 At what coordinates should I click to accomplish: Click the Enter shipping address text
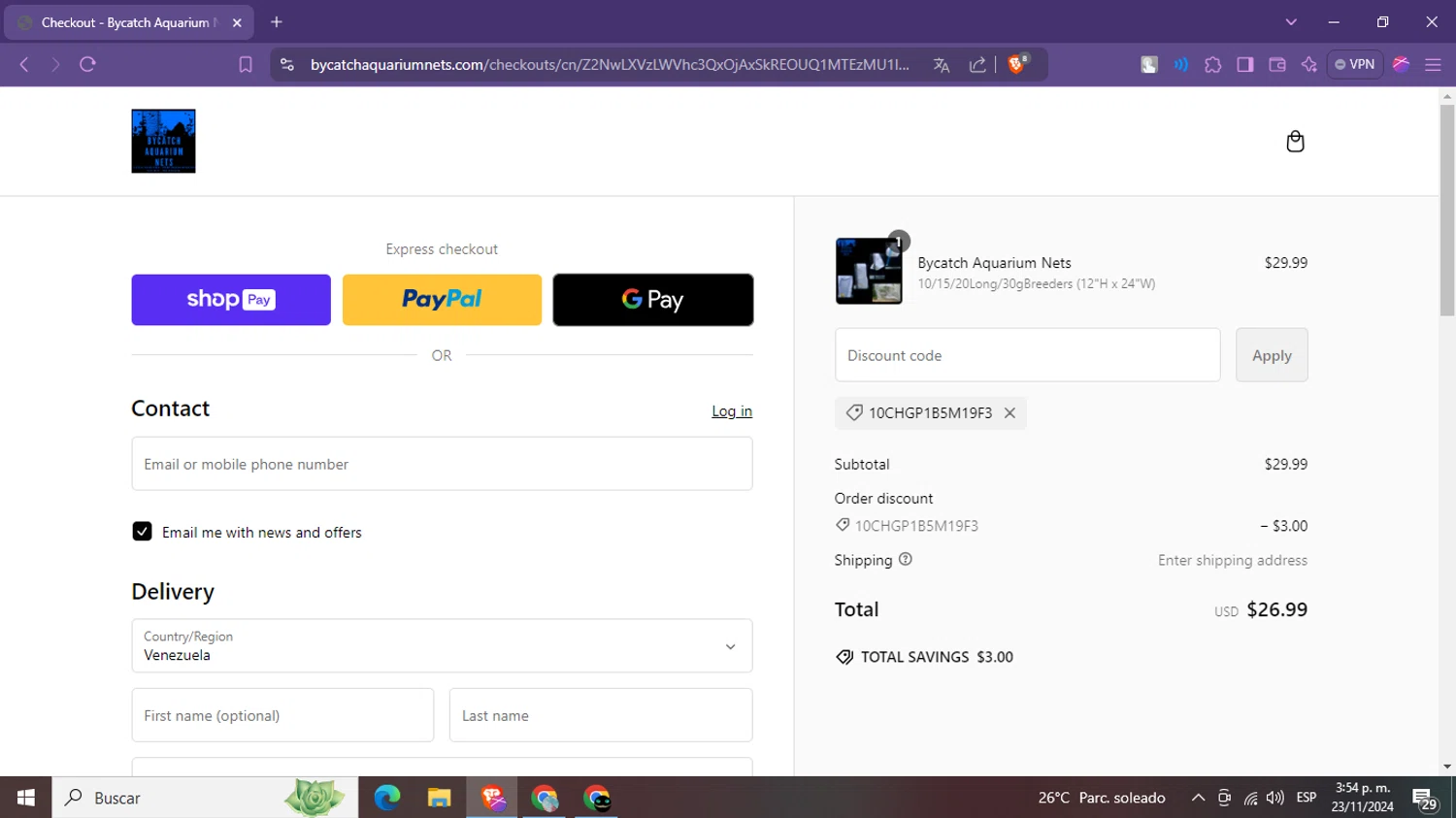pyautogui.click(x=1233, y=560)
